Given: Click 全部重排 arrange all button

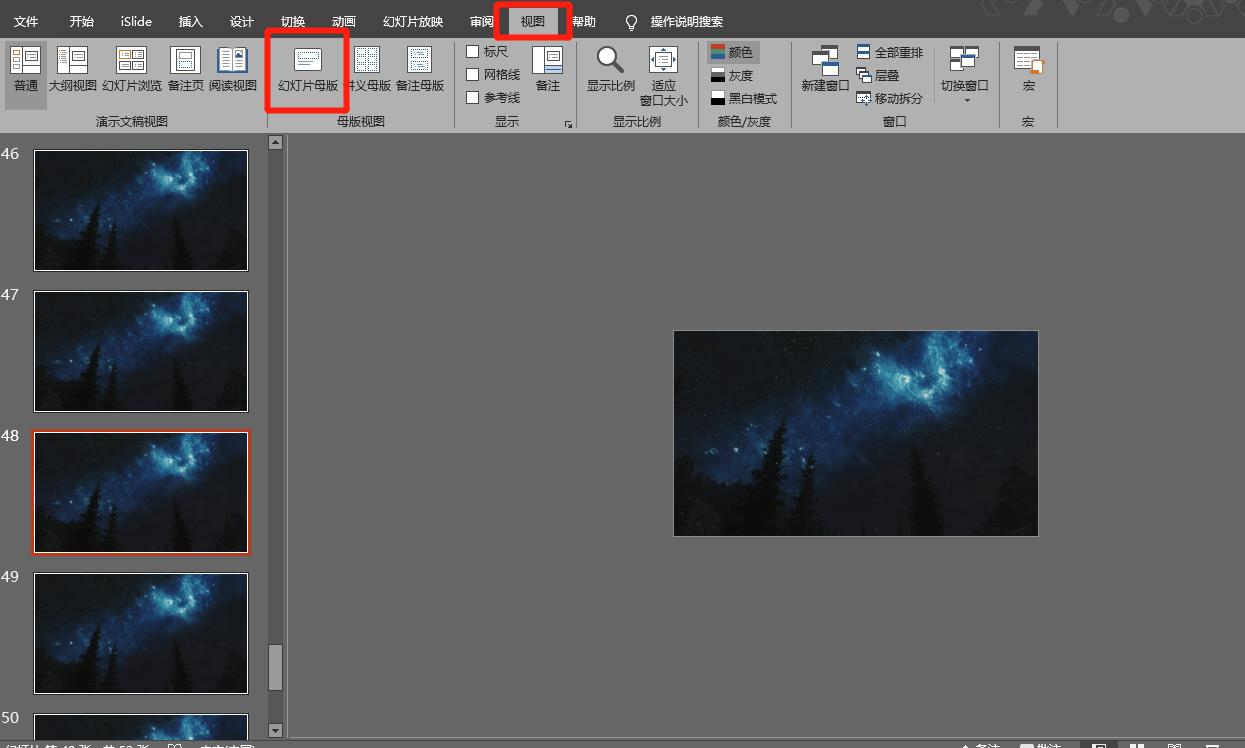Looking at the screenshot, I should point(890,52).
